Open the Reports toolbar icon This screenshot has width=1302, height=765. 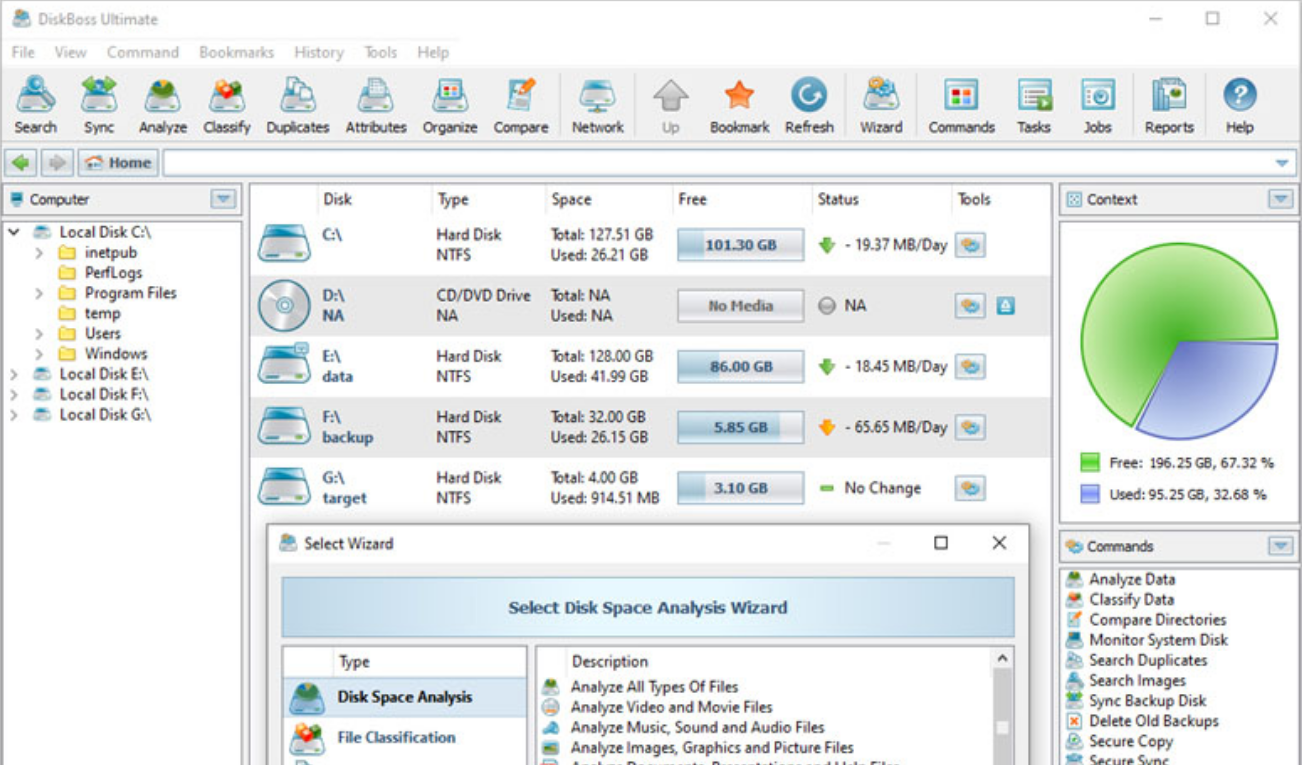coord(1167,100)
